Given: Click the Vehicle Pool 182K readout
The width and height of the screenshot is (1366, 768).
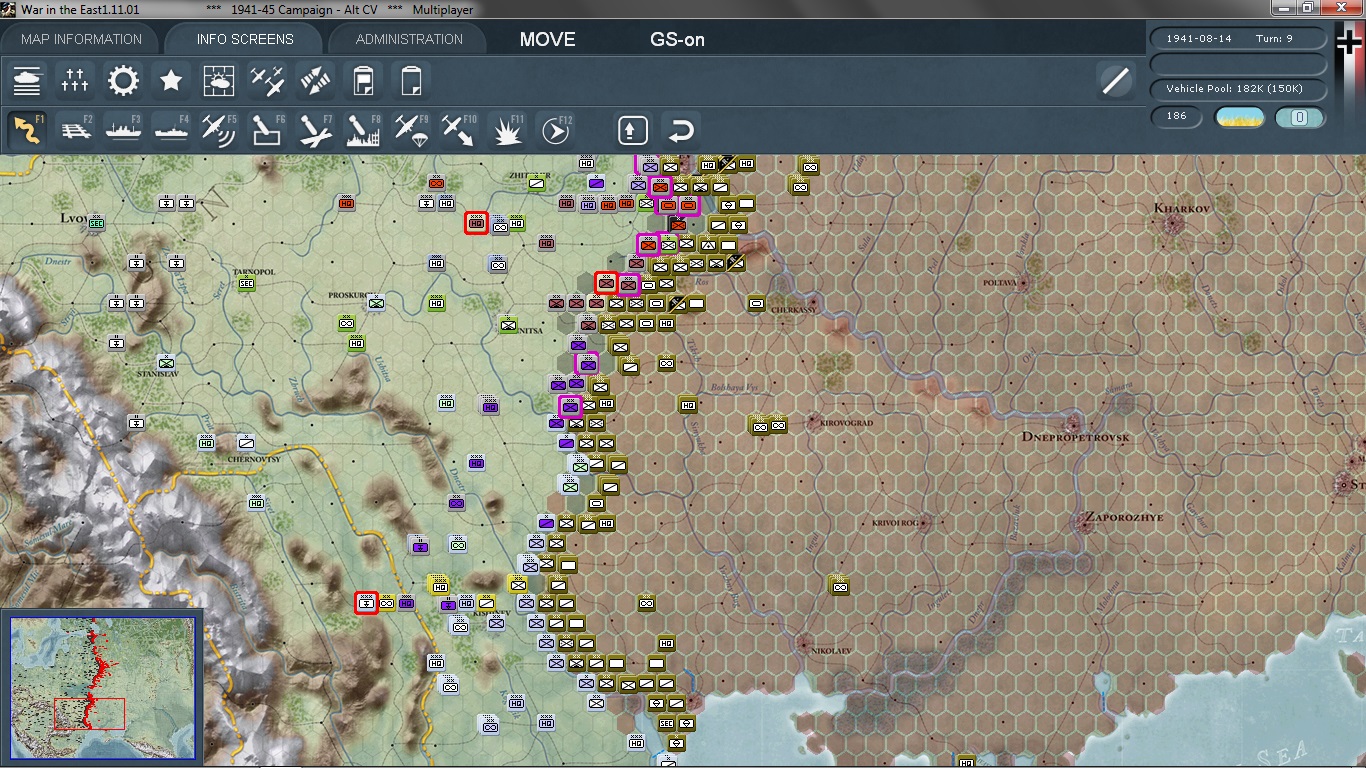Looking at the screenshot, I should [1239, 89].
